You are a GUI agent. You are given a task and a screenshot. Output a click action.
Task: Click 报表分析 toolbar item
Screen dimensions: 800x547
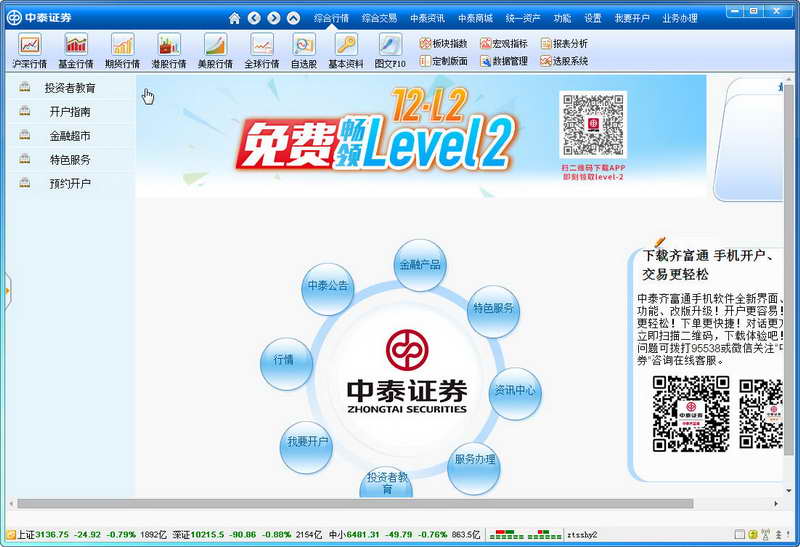(564, 43)
